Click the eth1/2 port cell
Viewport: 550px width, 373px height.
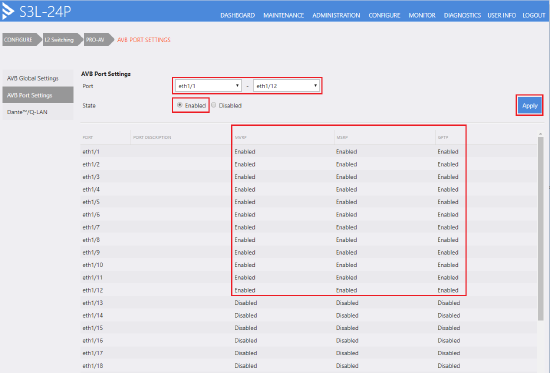tap(91, 164)
